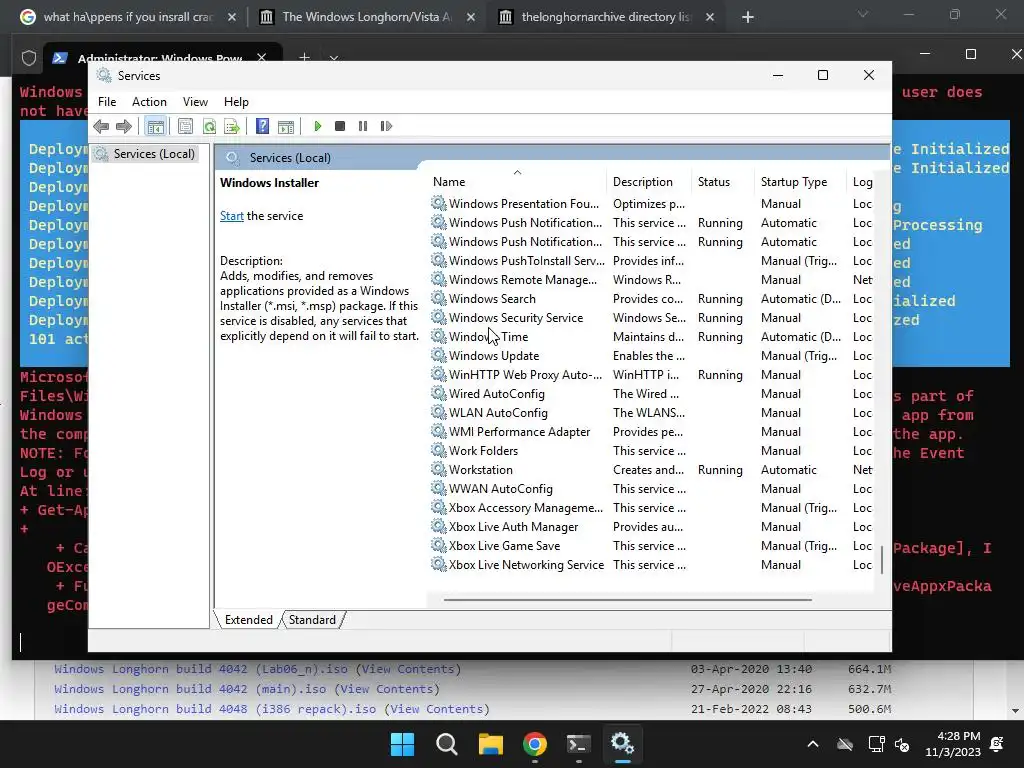1024x768 pixels.
Task: Open the Windows Start menu
Action: coord(402,744)
